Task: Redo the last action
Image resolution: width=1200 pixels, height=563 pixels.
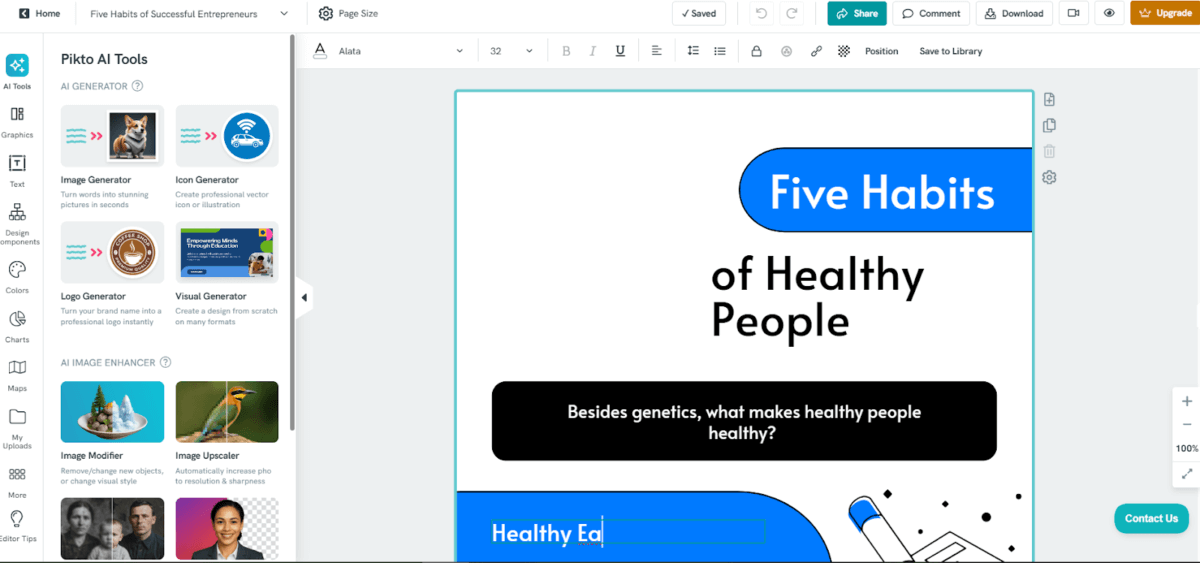Action: tap(792, 14)
